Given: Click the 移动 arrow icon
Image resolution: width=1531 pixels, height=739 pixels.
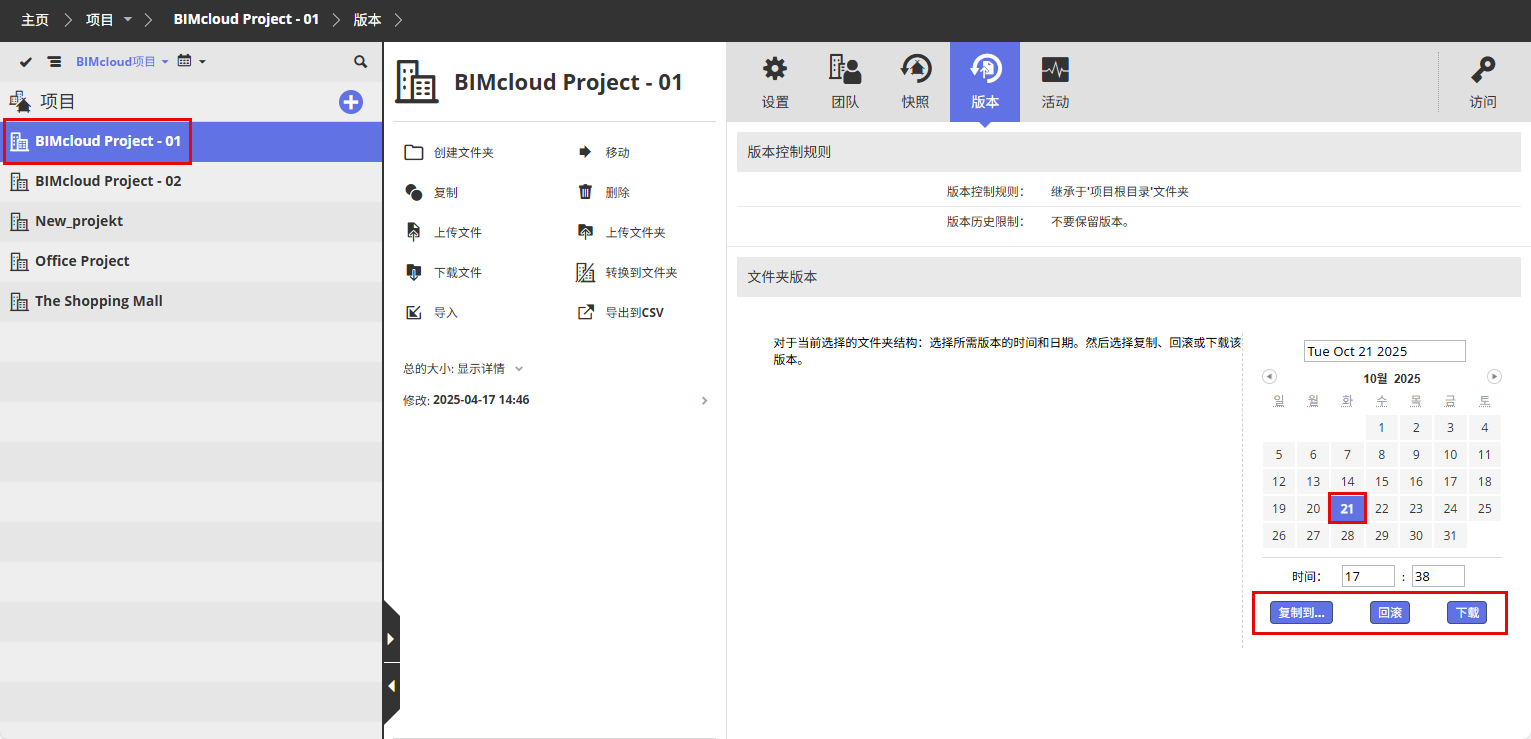Looking at the screenshot, I should click(586, 153).
